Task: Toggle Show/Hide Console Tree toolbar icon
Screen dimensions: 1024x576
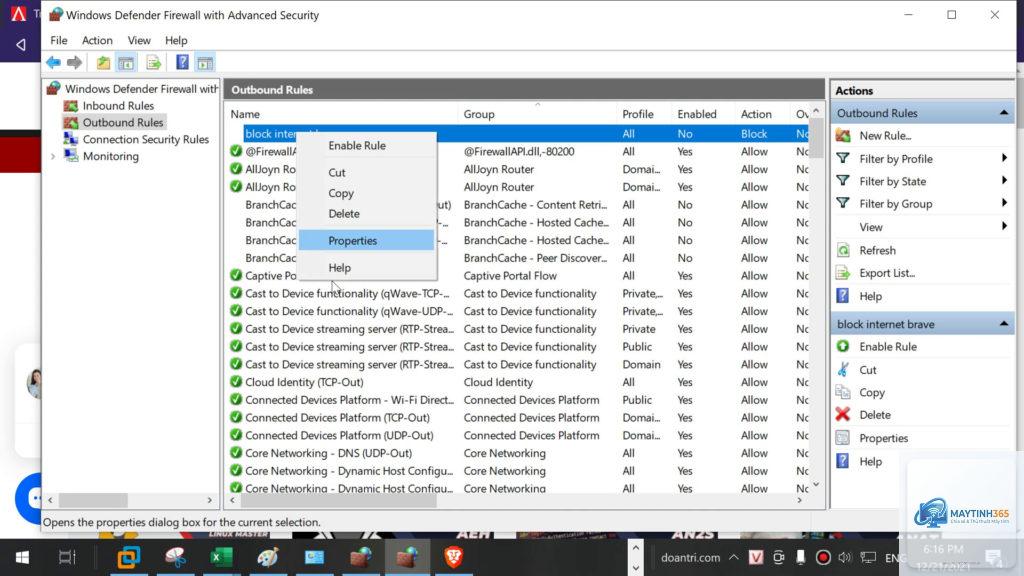Action: tap(126, 63)
